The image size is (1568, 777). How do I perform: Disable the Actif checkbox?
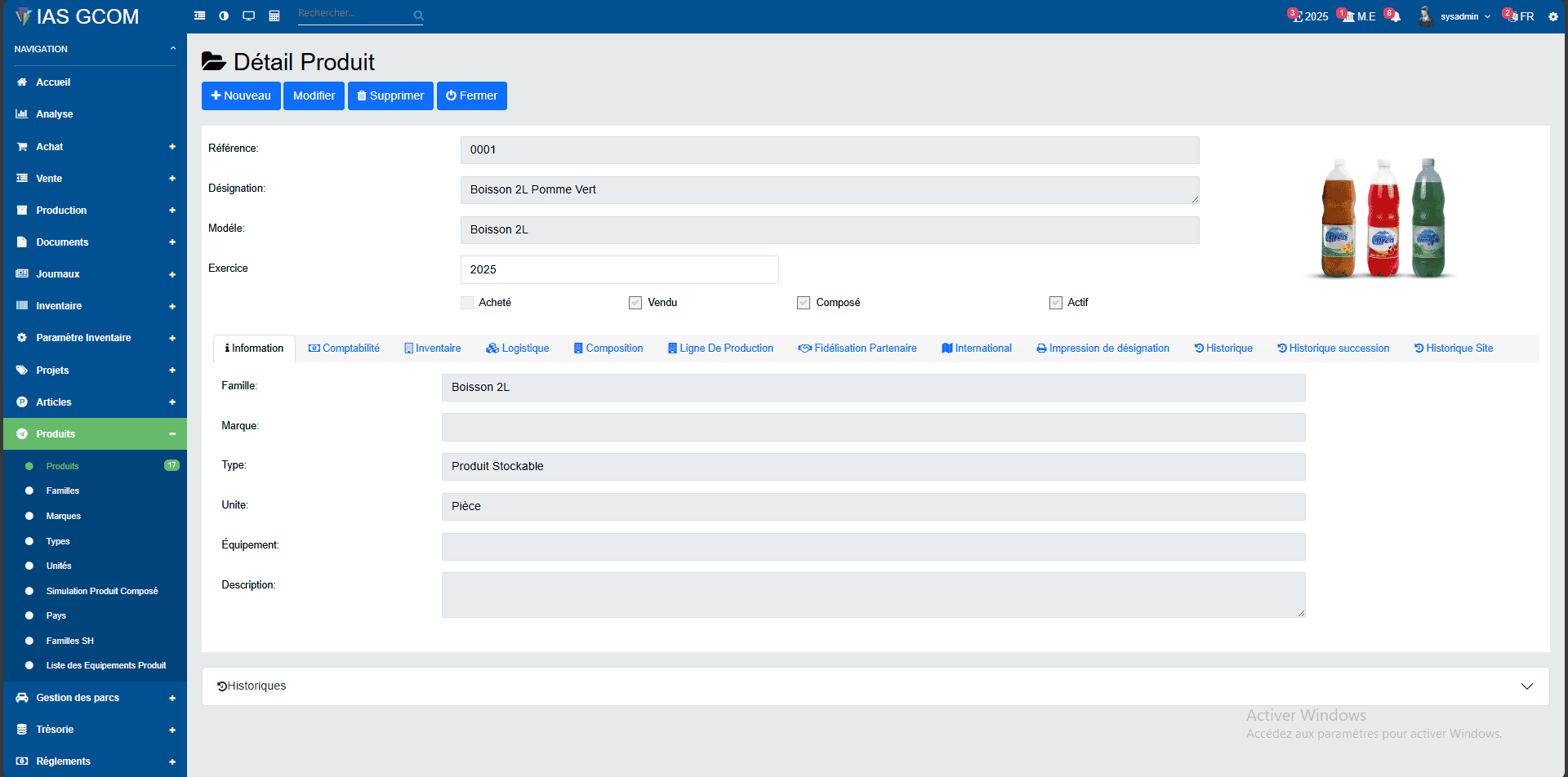[1055, 302]
